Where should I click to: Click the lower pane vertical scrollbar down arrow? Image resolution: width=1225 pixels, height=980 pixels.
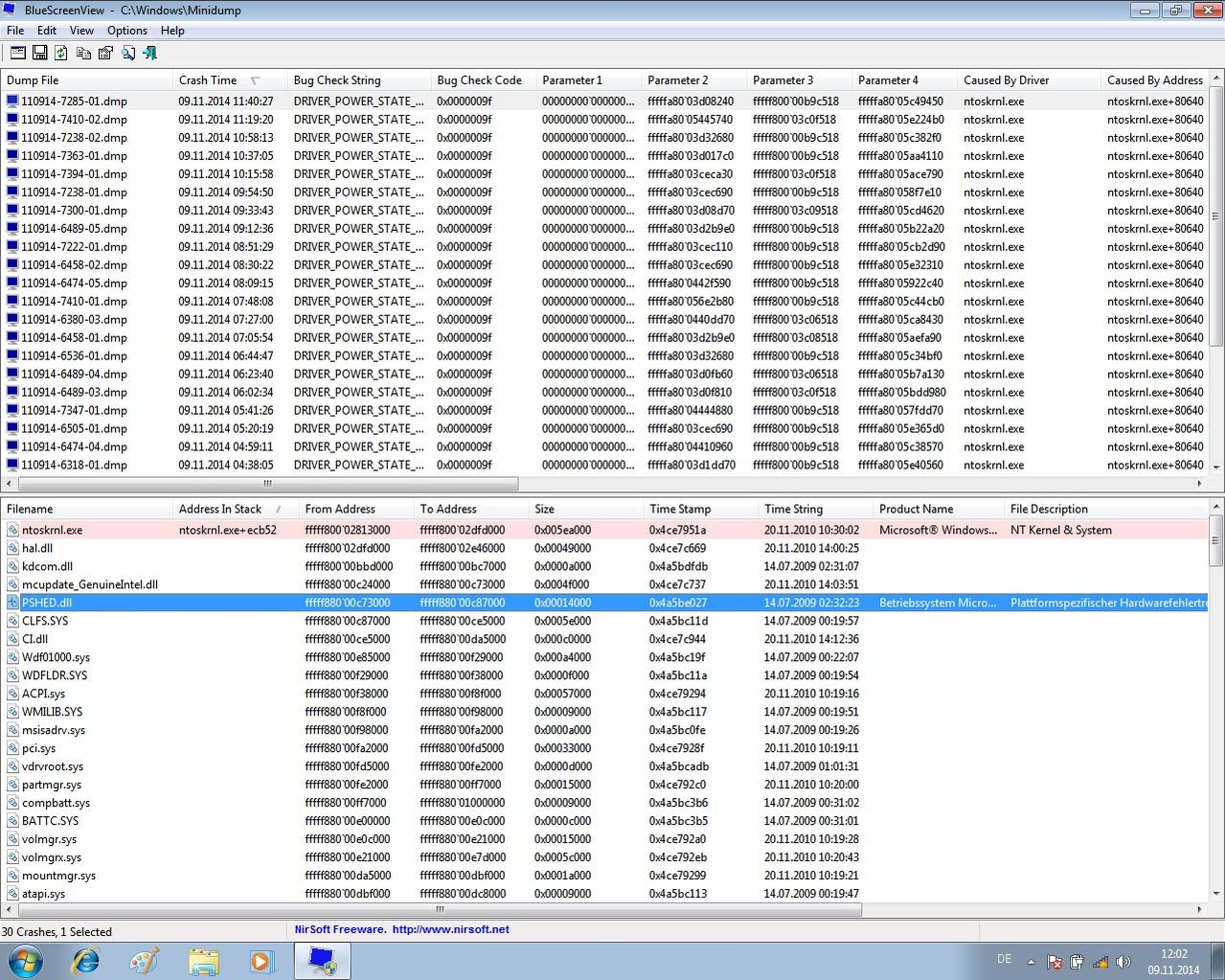(x=1216, y=894)
